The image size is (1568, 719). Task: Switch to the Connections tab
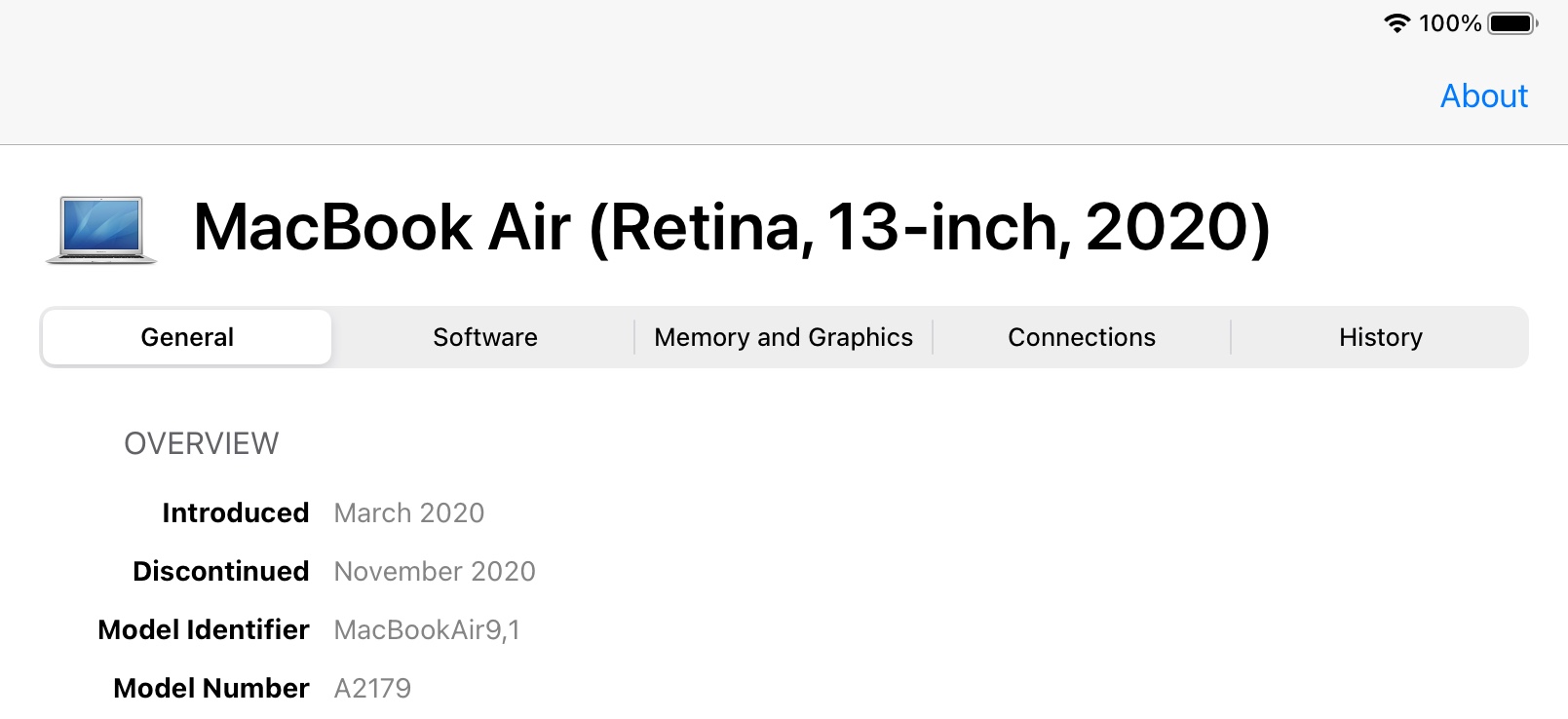1082,337
